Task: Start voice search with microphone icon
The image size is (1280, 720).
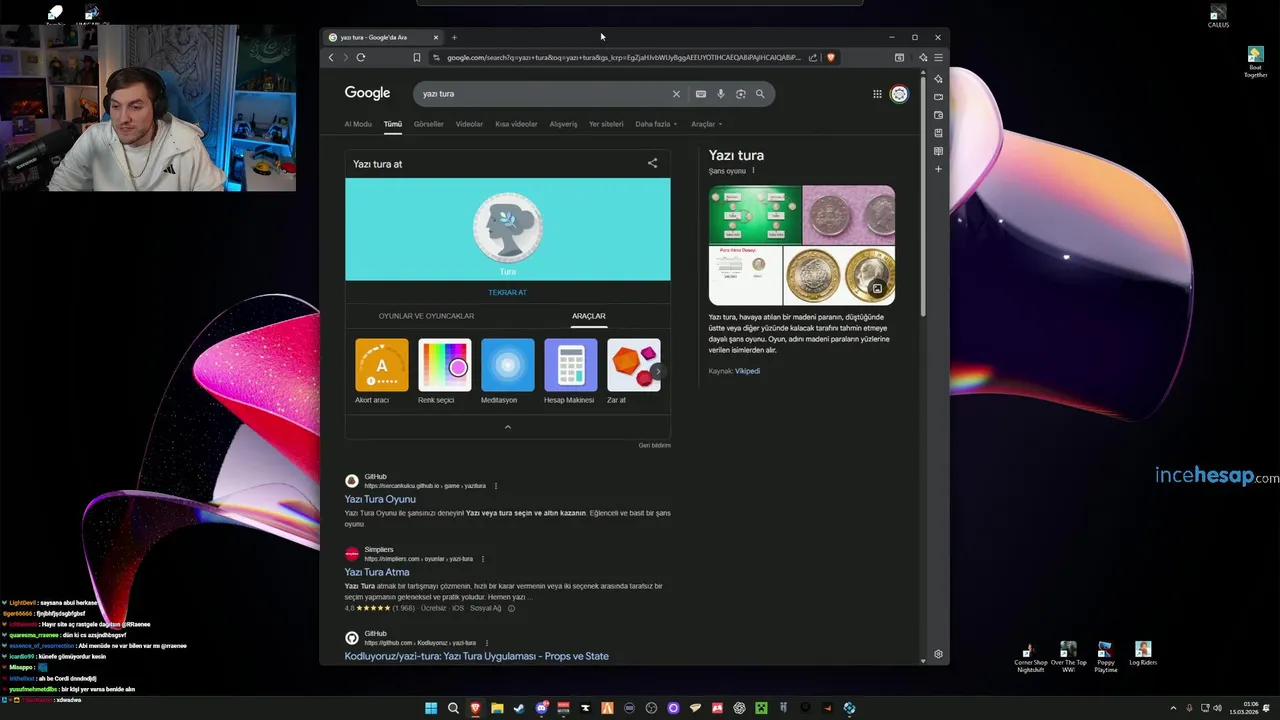Action: (x=721, y=94)
